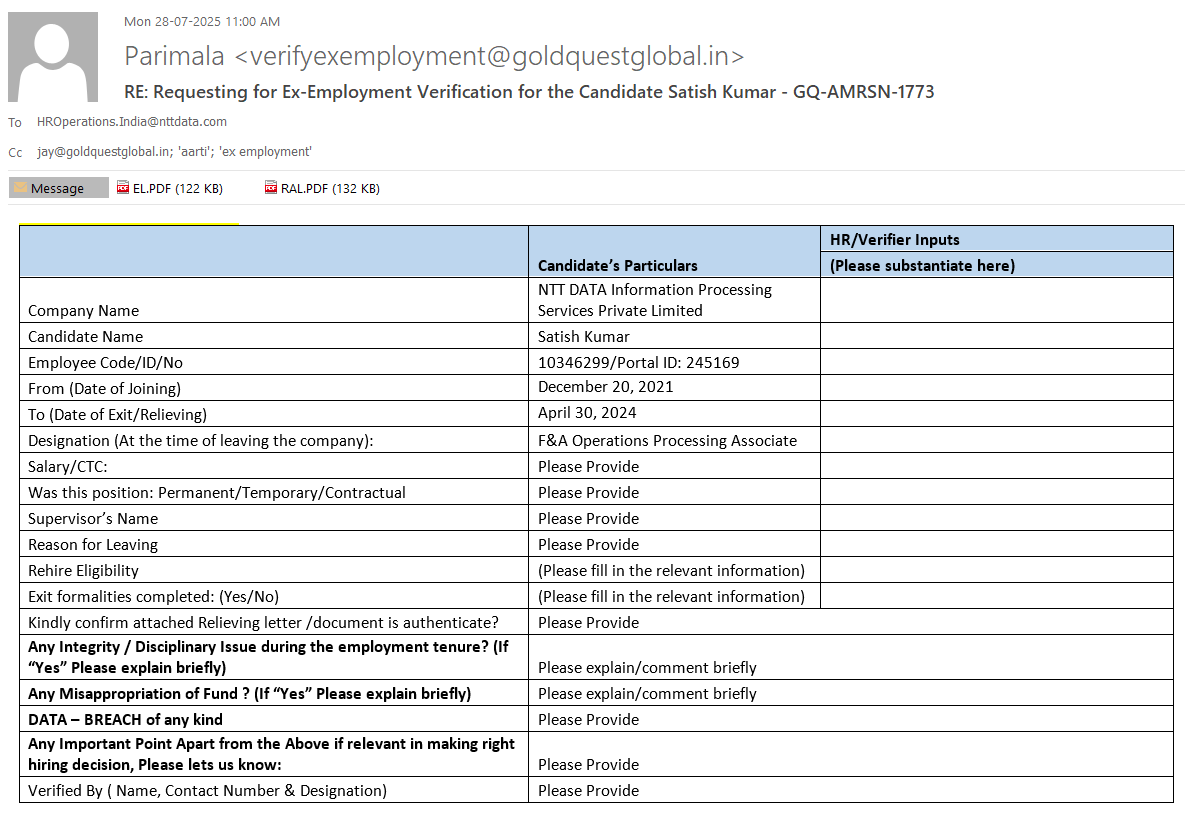The height and width of the screenshot is (813, 1185).
Task: Click the April 30, 2024 cell
Action: click(x=674, y=413)
